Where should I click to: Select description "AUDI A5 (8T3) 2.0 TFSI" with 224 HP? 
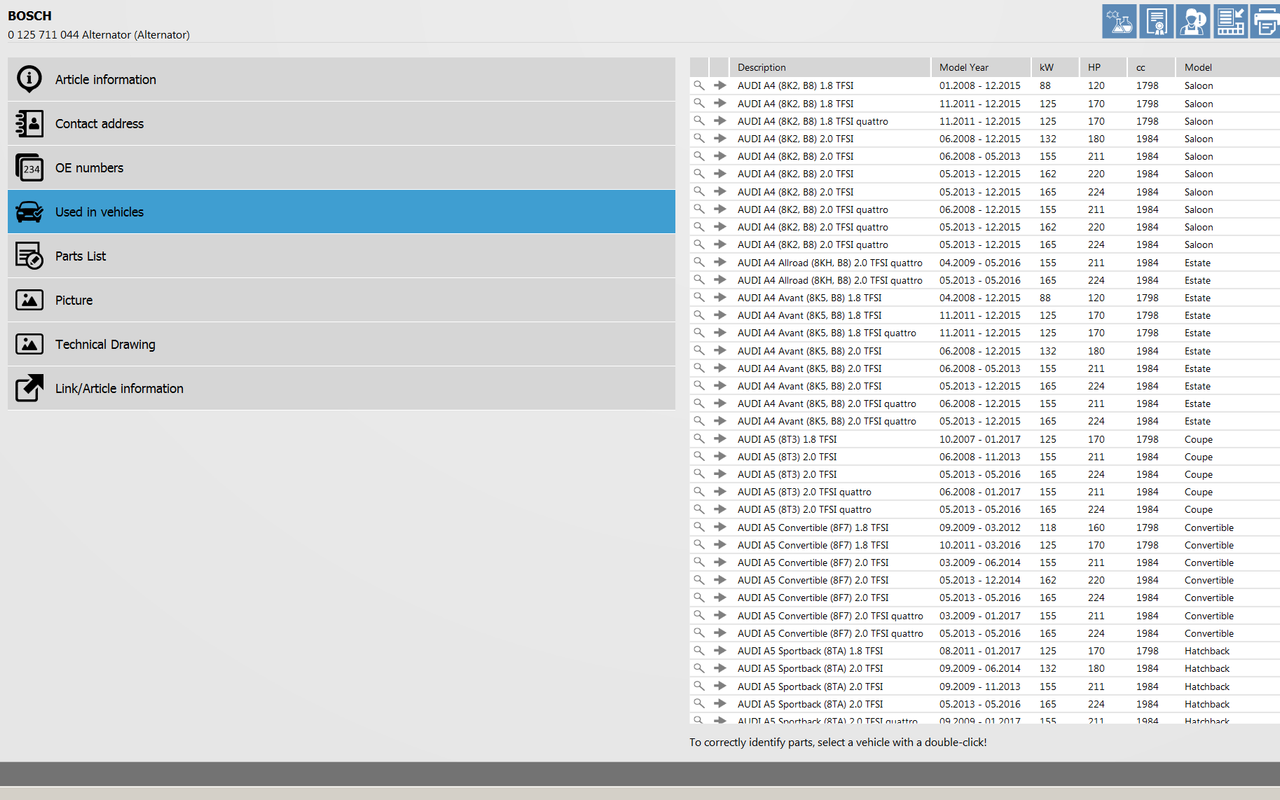pyautogui.click(x=787, y=474)
